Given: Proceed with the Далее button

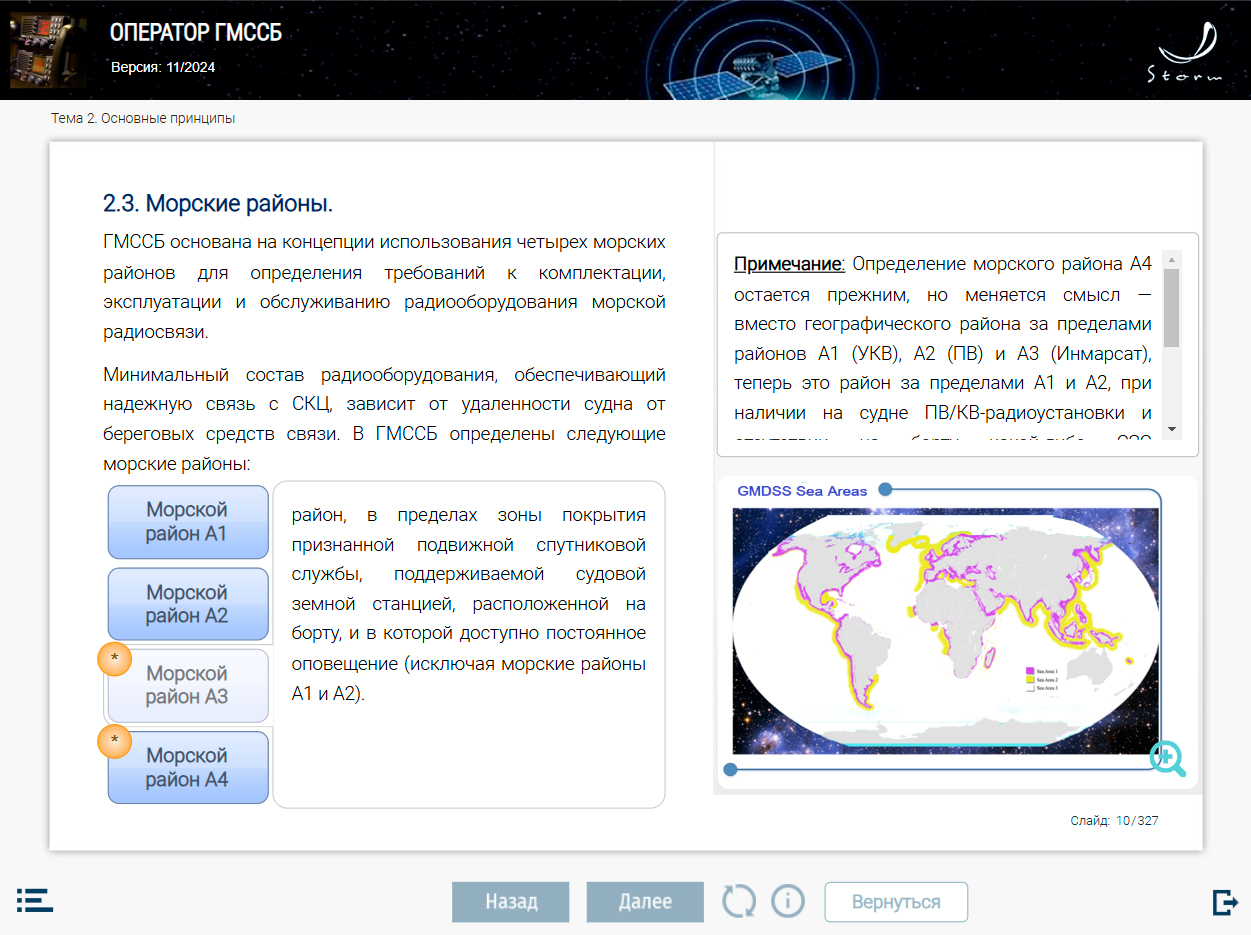Looking at the screenshot, I should tap(645, 901).
